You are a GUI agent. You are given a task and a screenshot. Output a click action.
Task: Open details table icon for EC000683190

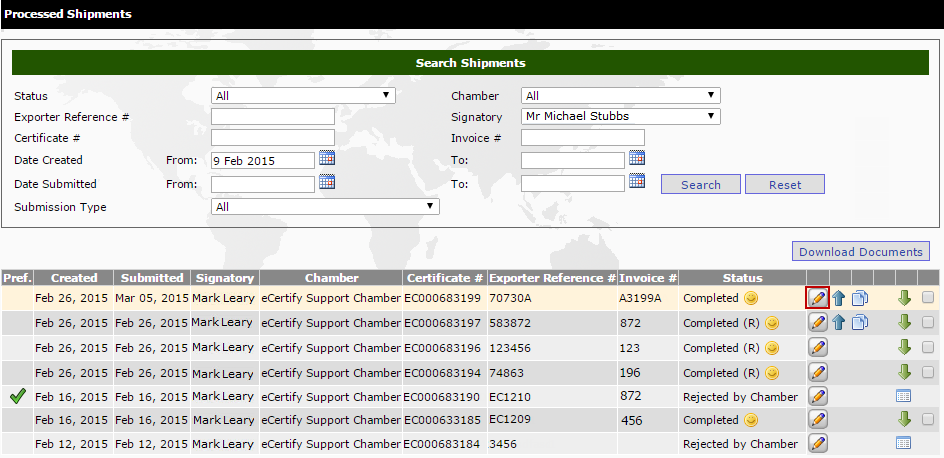[x=904, y=396]
